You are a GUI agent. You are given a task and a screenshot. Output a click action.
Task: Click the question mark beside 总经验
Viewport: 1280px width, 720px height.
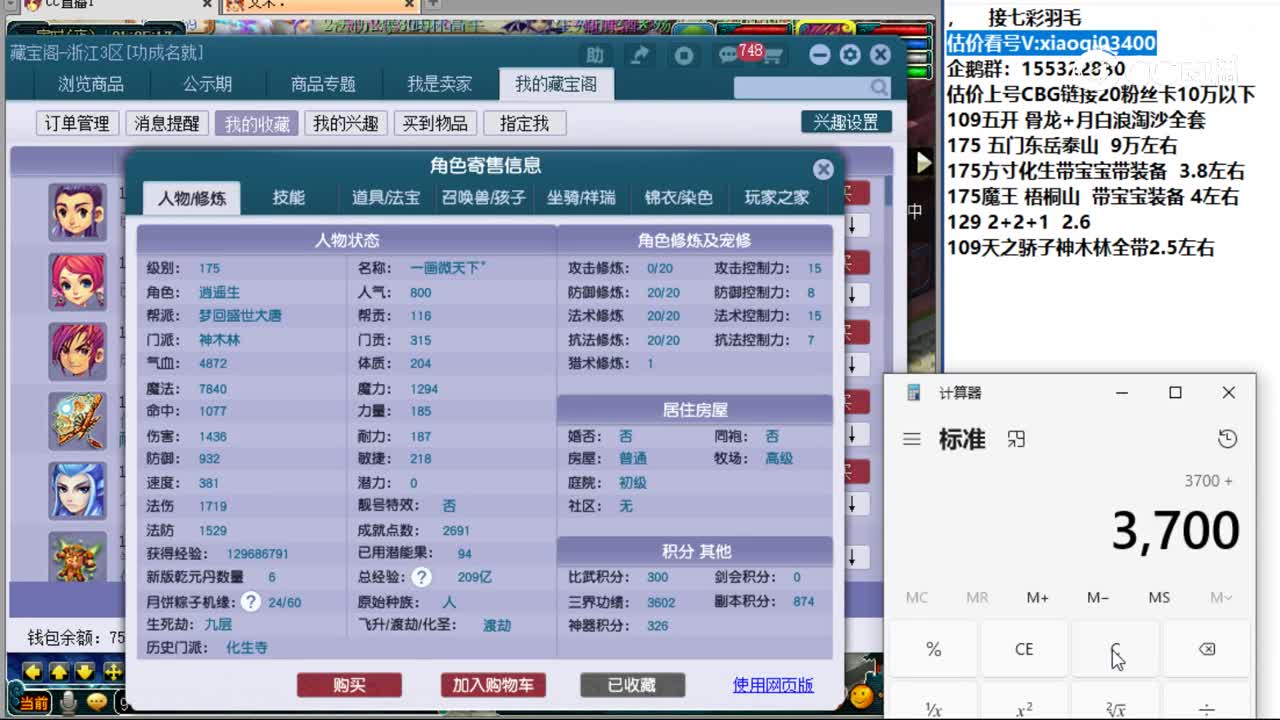(x=419, y=576)
